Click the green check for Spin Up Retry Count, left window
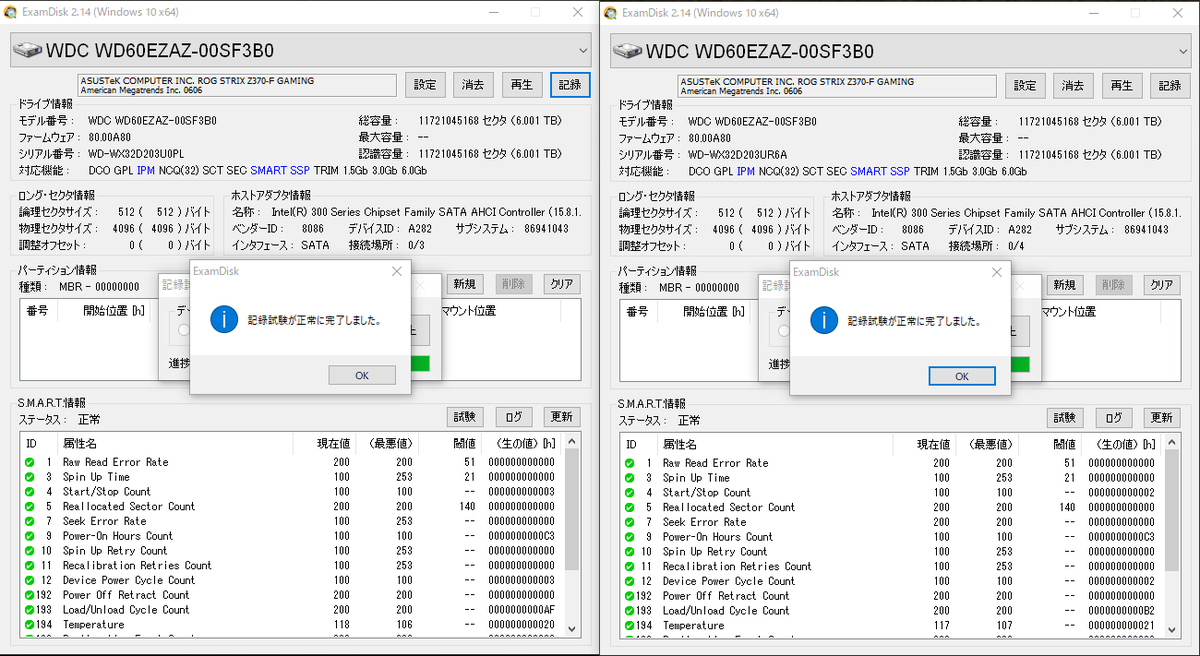This screenshot has width=1200, height=656. pos(30,551)
